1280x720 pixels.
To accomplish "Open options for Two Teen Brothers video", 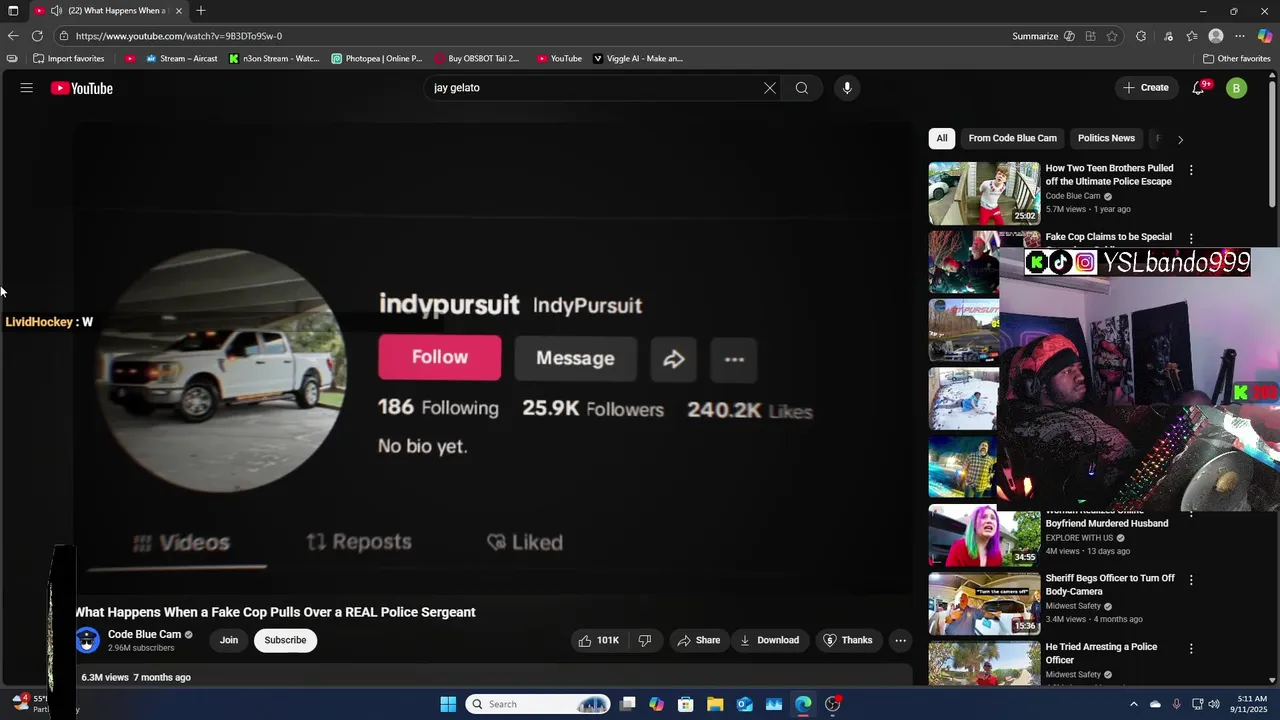I will (1191, 170).
